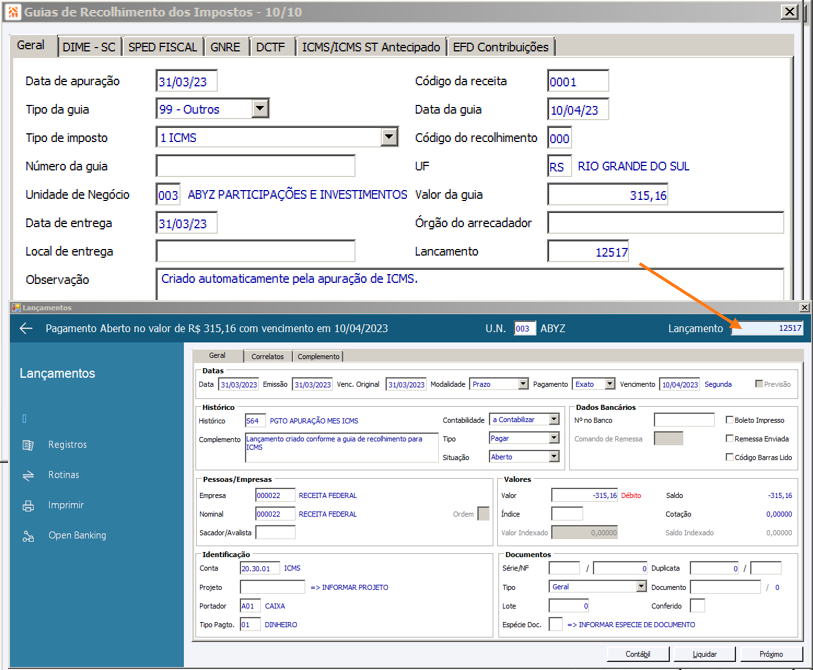Expand the Situação dropdown showing Aberto

(554, 456)
